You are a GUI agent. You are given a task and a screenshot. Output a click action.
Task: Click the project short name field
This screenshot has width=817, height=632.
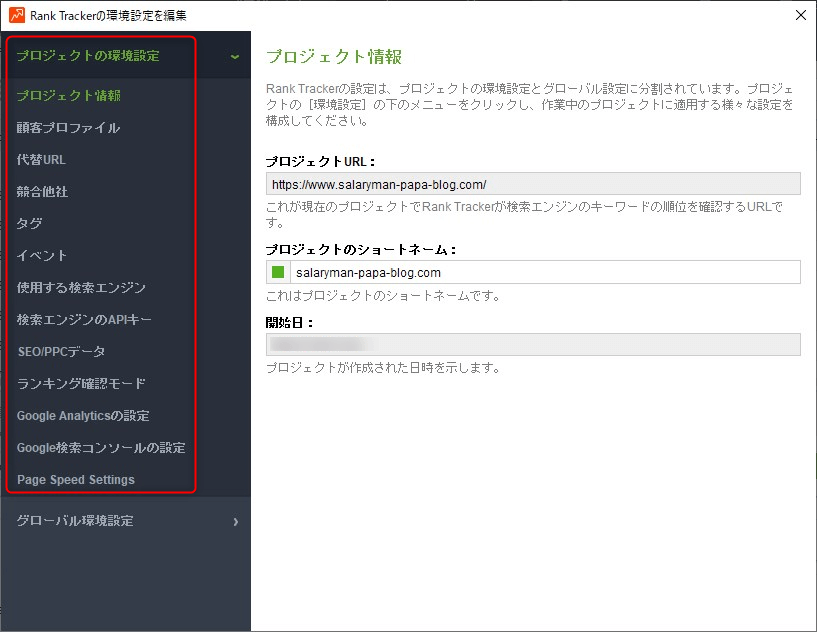tap(545, 272)
